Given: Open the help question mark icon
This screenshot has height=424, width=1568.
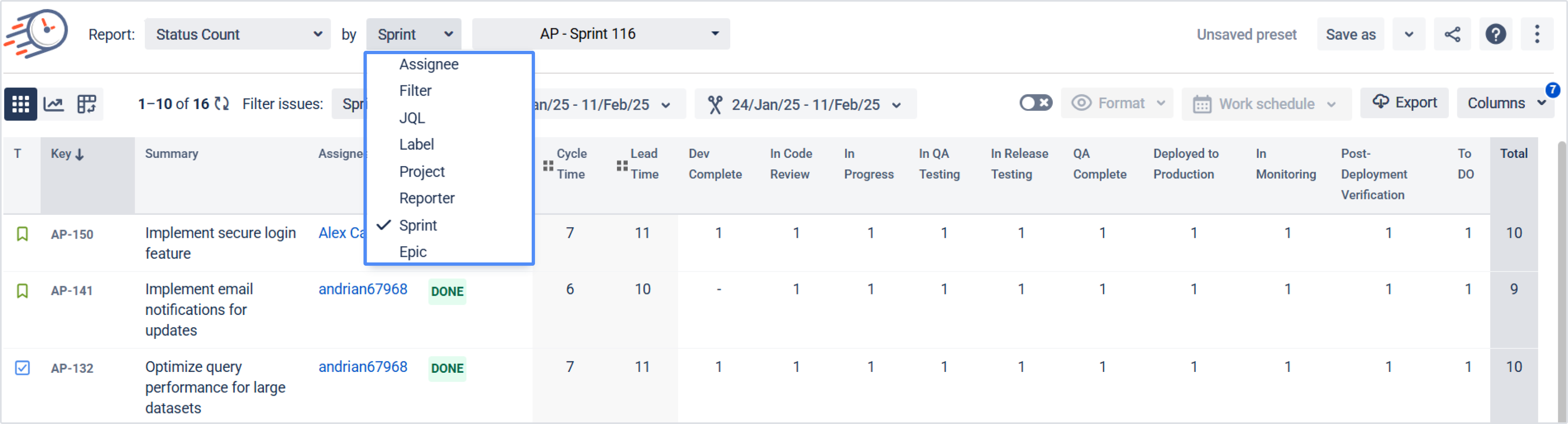Looking at the screenshot, I should [1495, 34].
